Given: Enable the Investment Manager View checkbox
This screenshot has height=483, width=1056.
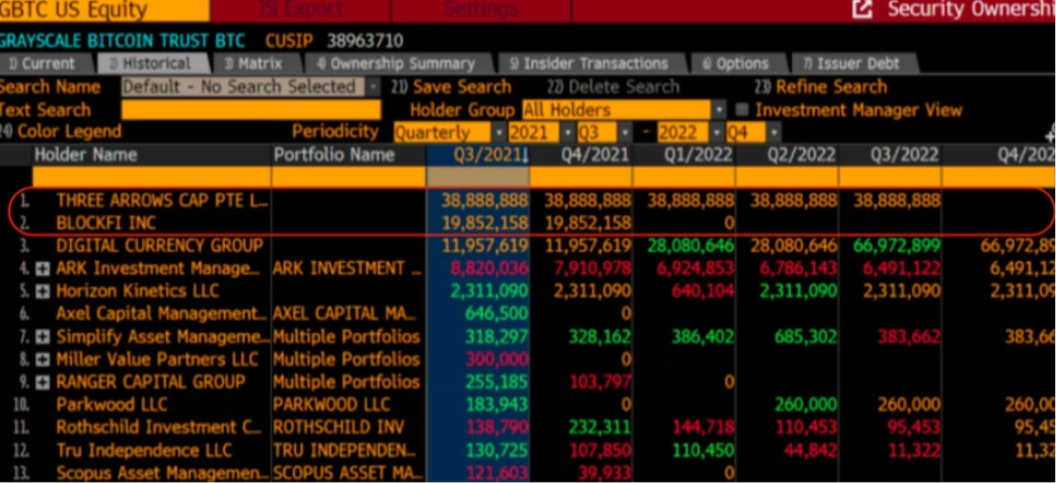Looking at the screenshot, I should point(742,110).
